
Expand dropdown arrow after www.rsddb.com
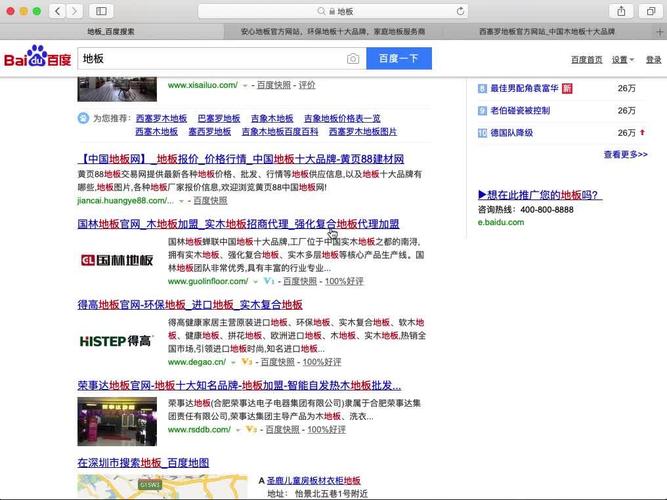(x=238, y=430)
